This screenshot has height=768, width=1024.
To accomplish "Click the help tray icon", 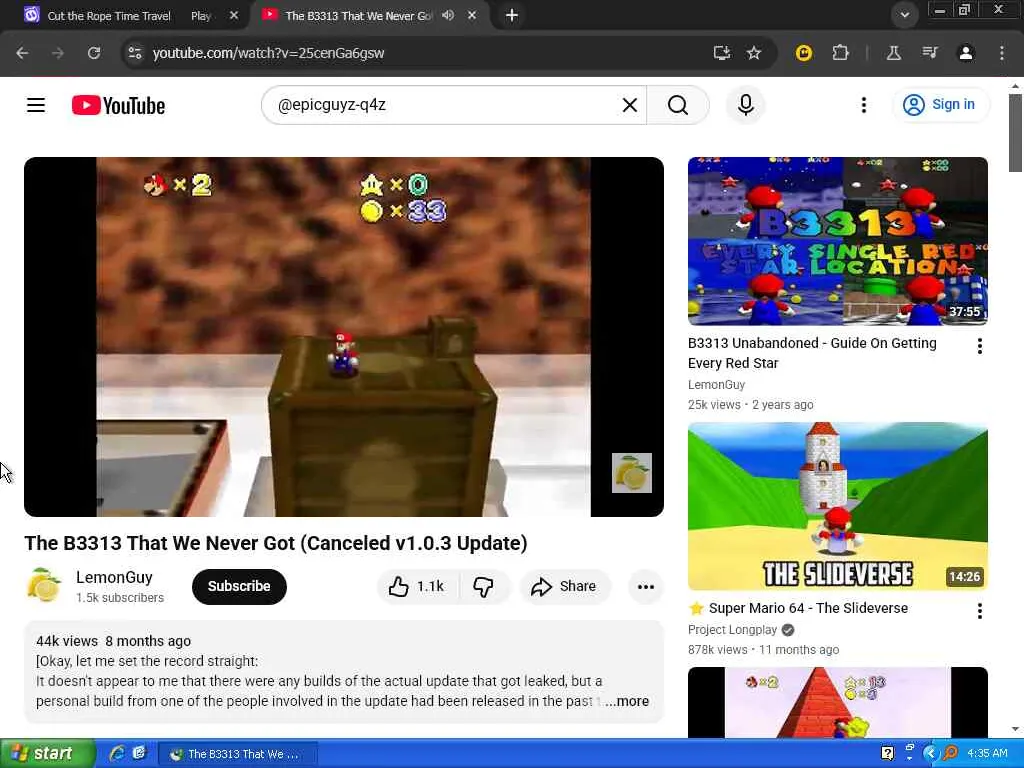I will 887,754.
